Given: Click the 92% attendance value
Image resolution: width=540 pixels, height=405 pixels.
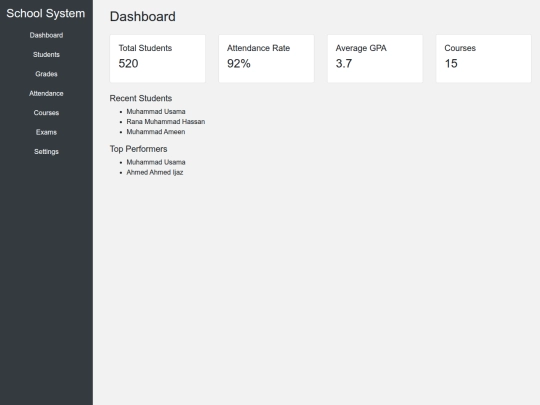Looking at the screenshot, I should tap(239, 63).
